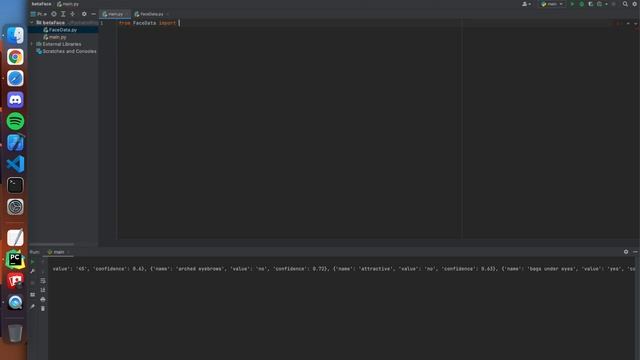This screenshot has width=640, height=360.
Task: Click the profiler icon in toolbar
Action: (x=600, y=4)
